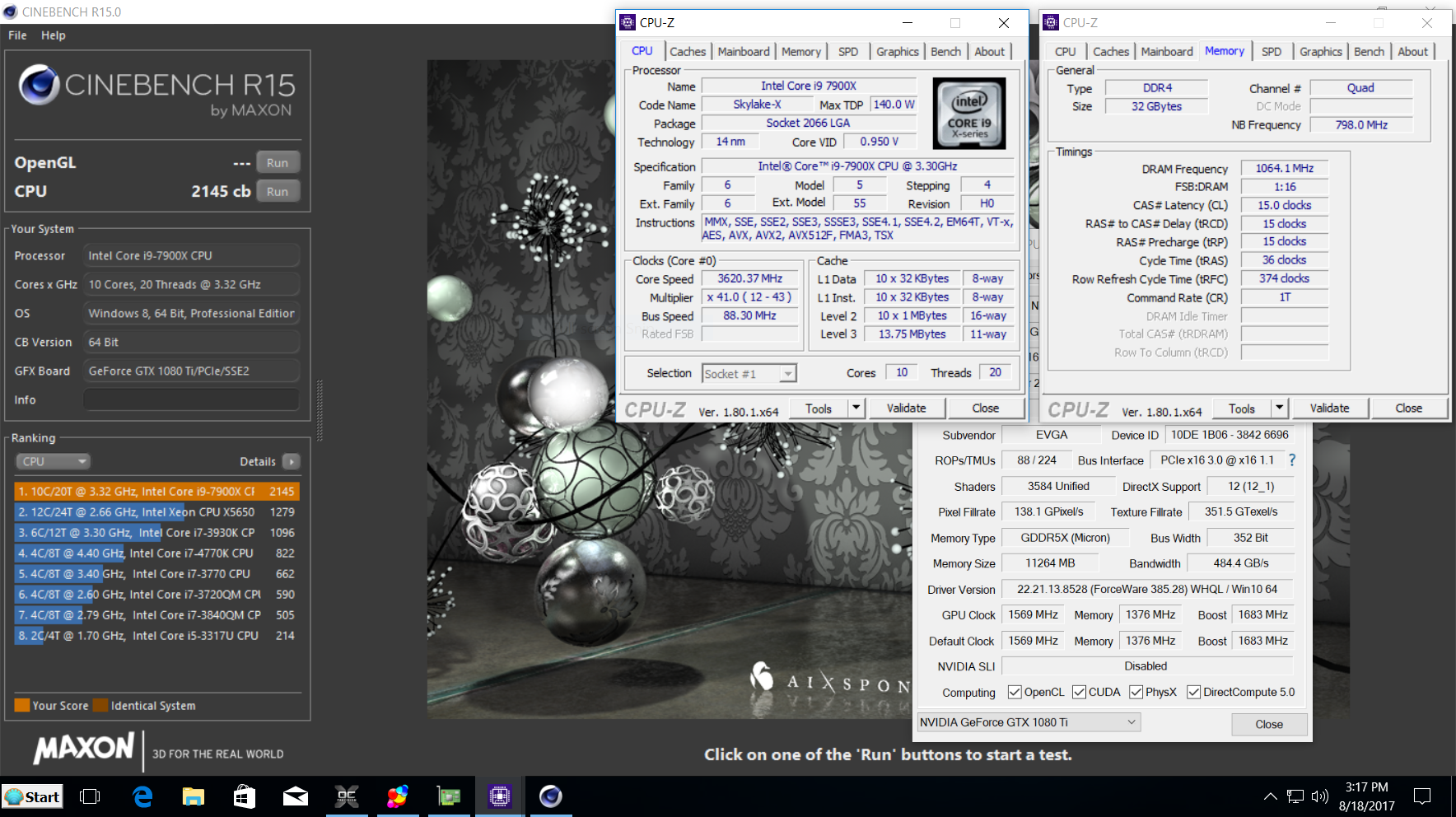Toggle the PhysX checkbox

[x=1136, y=692]
